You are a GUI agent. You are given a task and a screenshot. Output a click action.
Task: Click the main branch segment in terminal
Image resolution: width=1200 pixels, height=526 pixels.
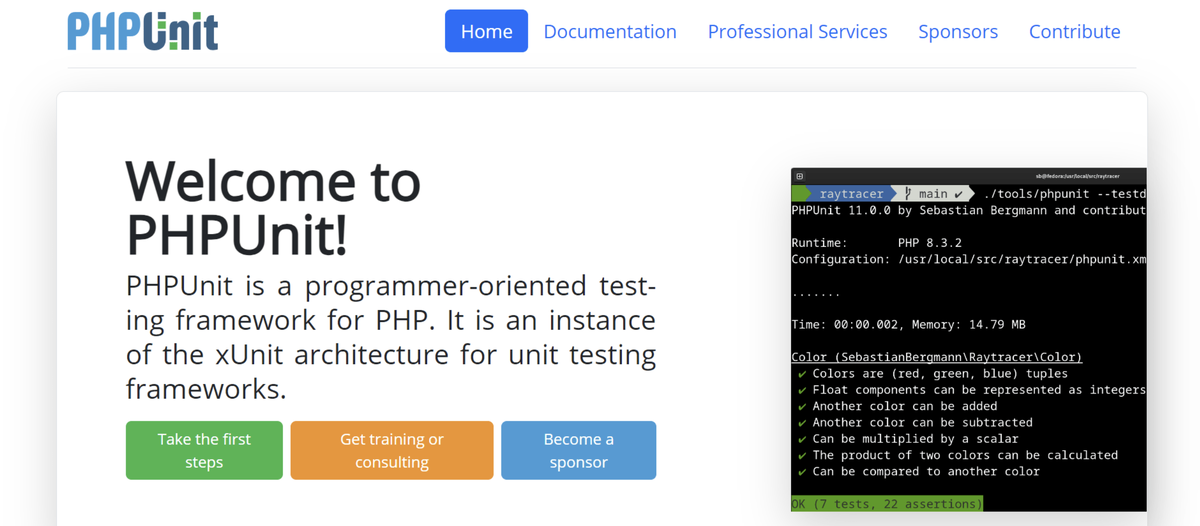[x=934, y=193]
